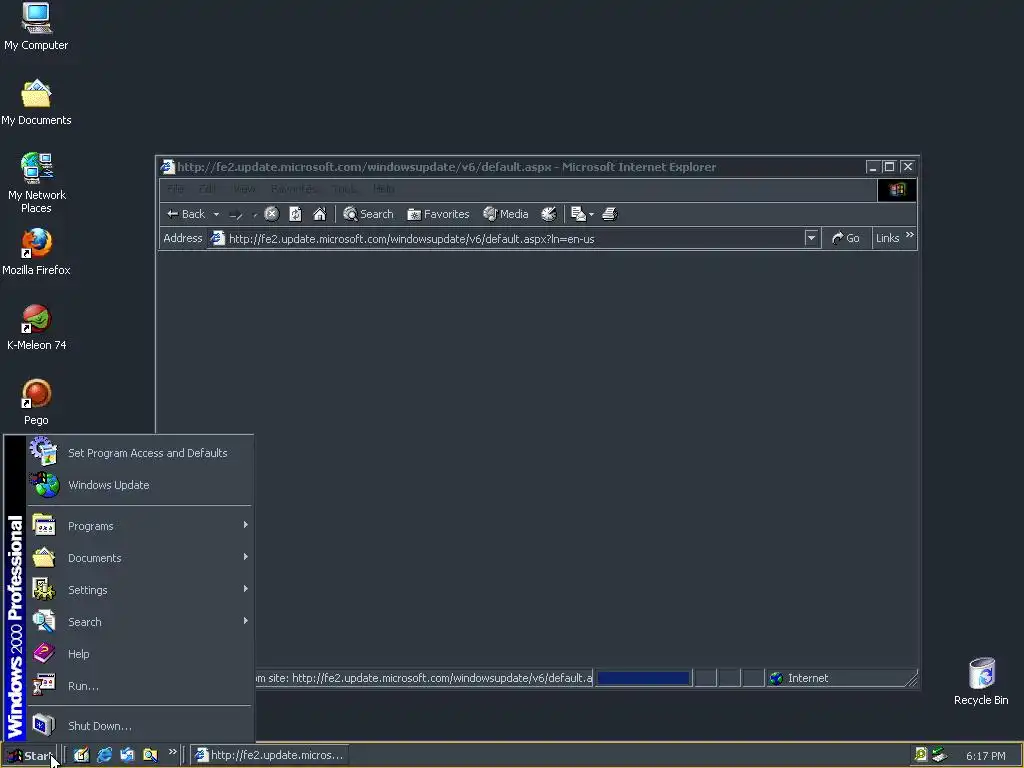Print the page with the Print icon
The height and width of the screenshot is (768, 1024).
pos(609,214)
